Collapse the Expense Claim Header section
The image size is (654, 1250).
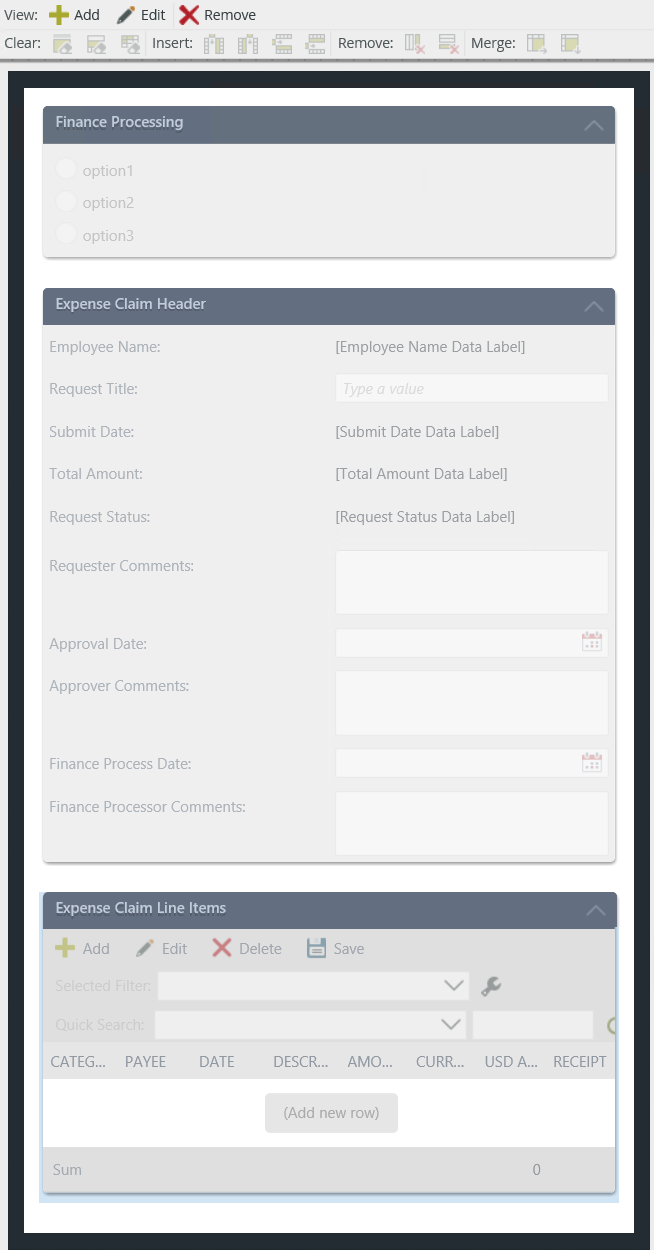click(x=596, y=306)
